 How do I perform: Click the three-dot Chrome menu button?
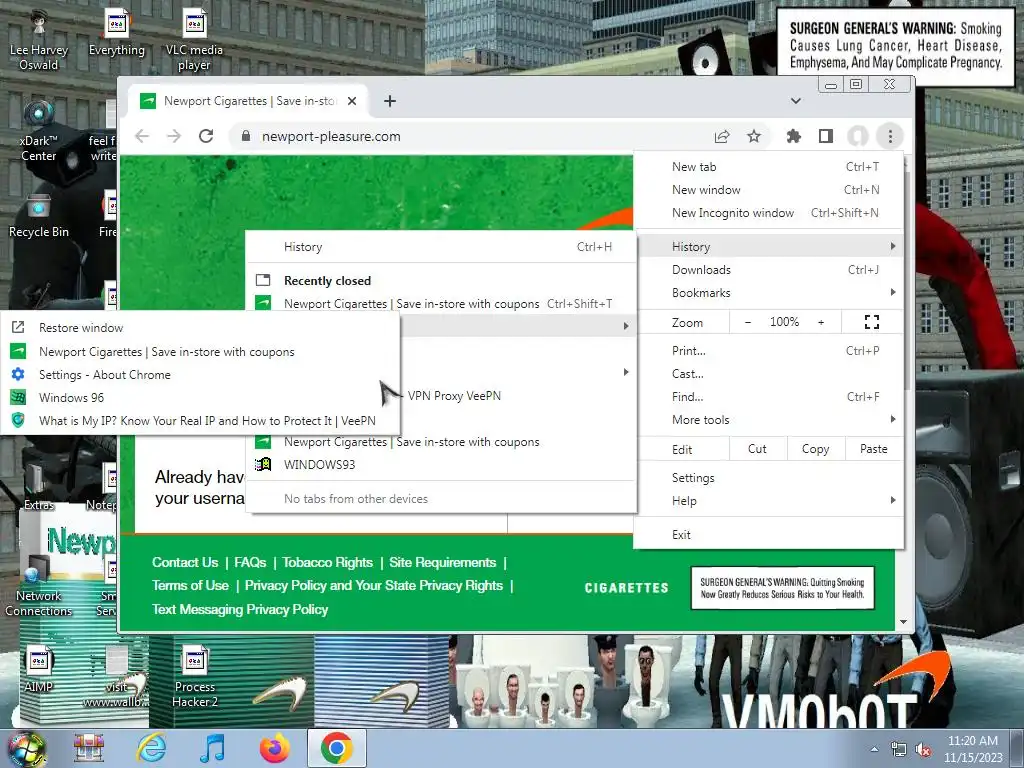[x=890, y=136]
